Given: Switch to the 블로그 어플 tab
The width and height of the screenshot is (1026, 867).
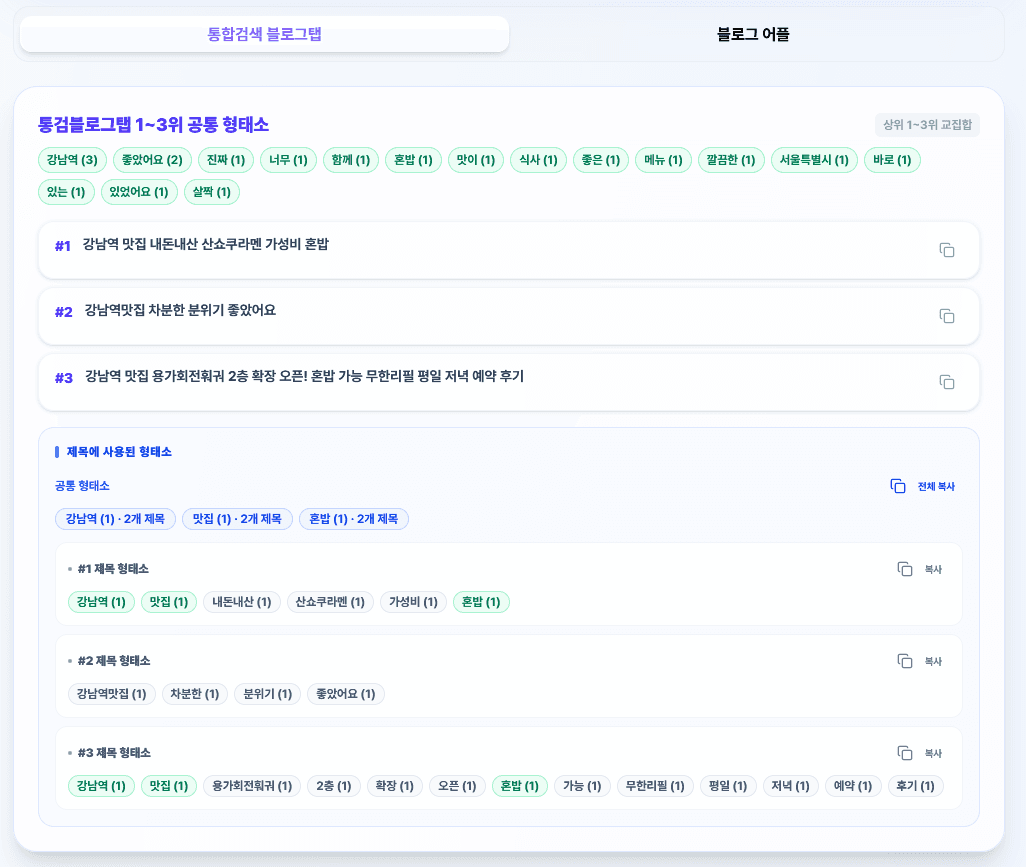Looking at the screenshot, I should point(751,33).
